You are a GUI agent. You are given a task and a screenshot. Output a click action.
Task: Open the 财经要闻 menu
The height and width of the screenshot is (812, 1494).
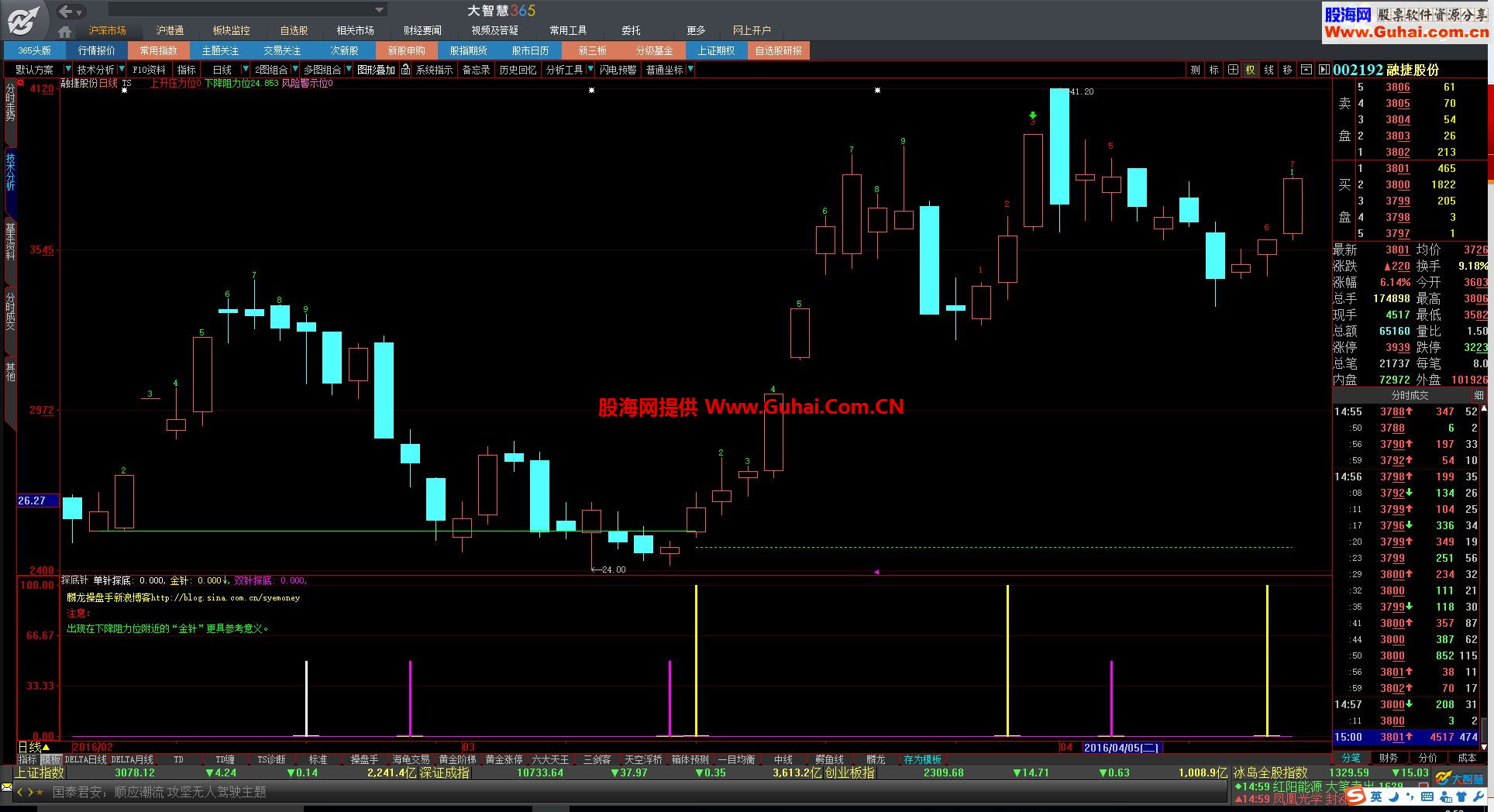422,31
